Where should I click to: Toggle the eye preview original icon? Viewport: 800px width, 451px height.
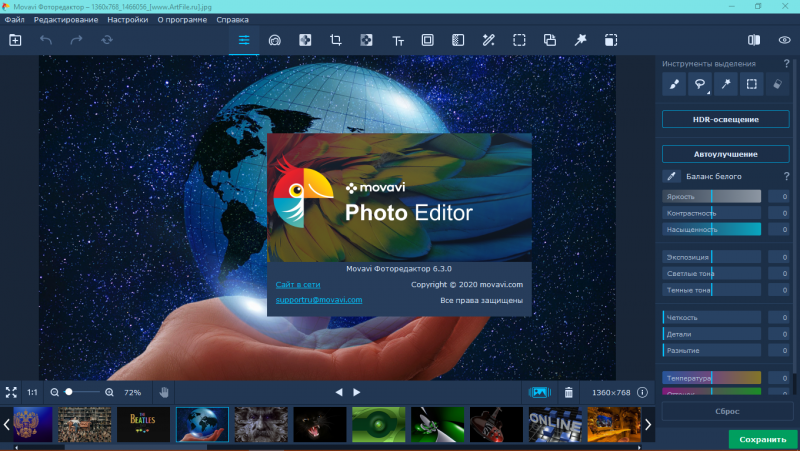[x=784, y=40]
